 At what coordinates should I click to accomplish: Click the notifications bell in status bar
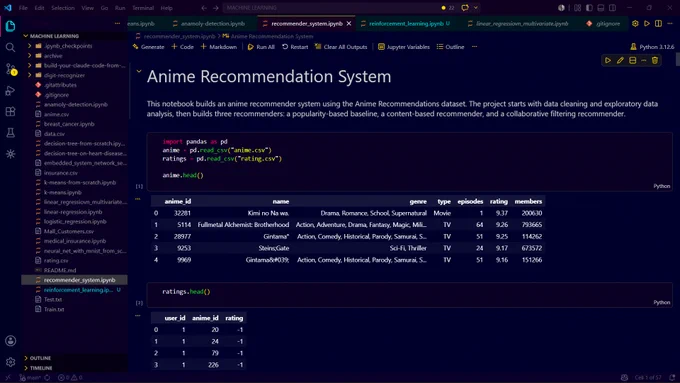coord(672,378)
